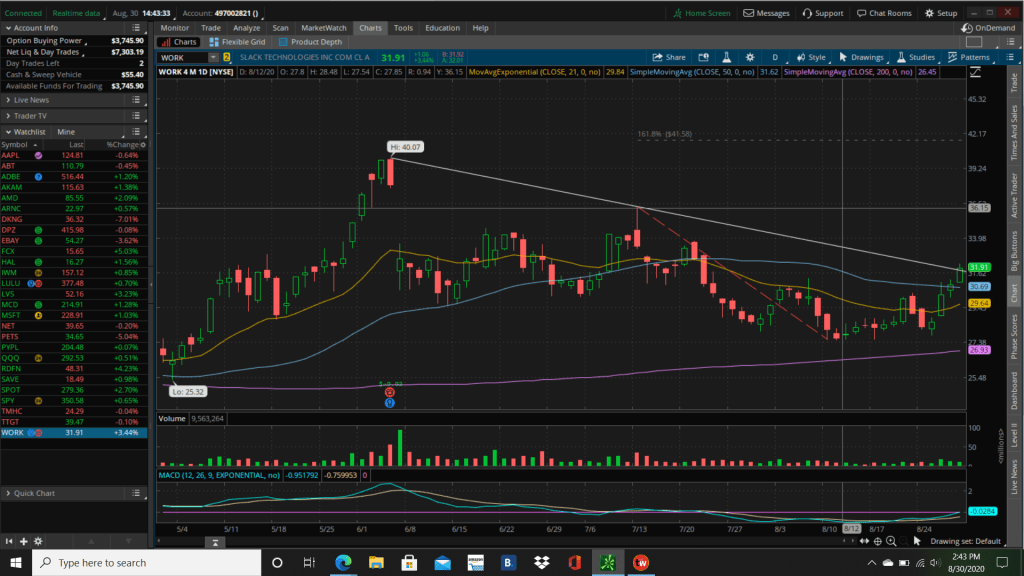
Task: Open the Drawings menu
Action: tap(861, 57)
